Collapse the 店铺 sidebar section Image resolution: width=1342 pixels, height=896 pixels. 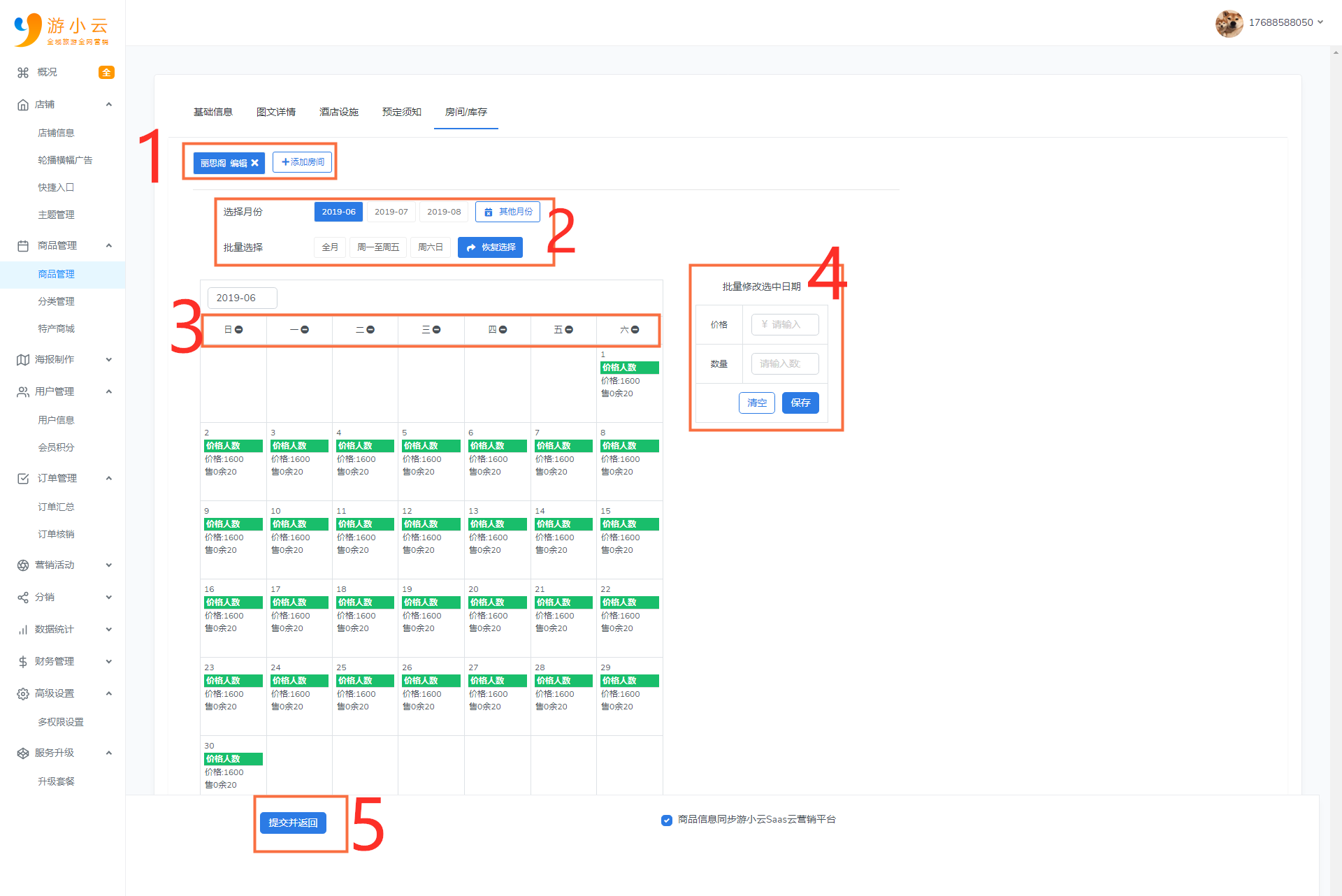pos(108,105)
